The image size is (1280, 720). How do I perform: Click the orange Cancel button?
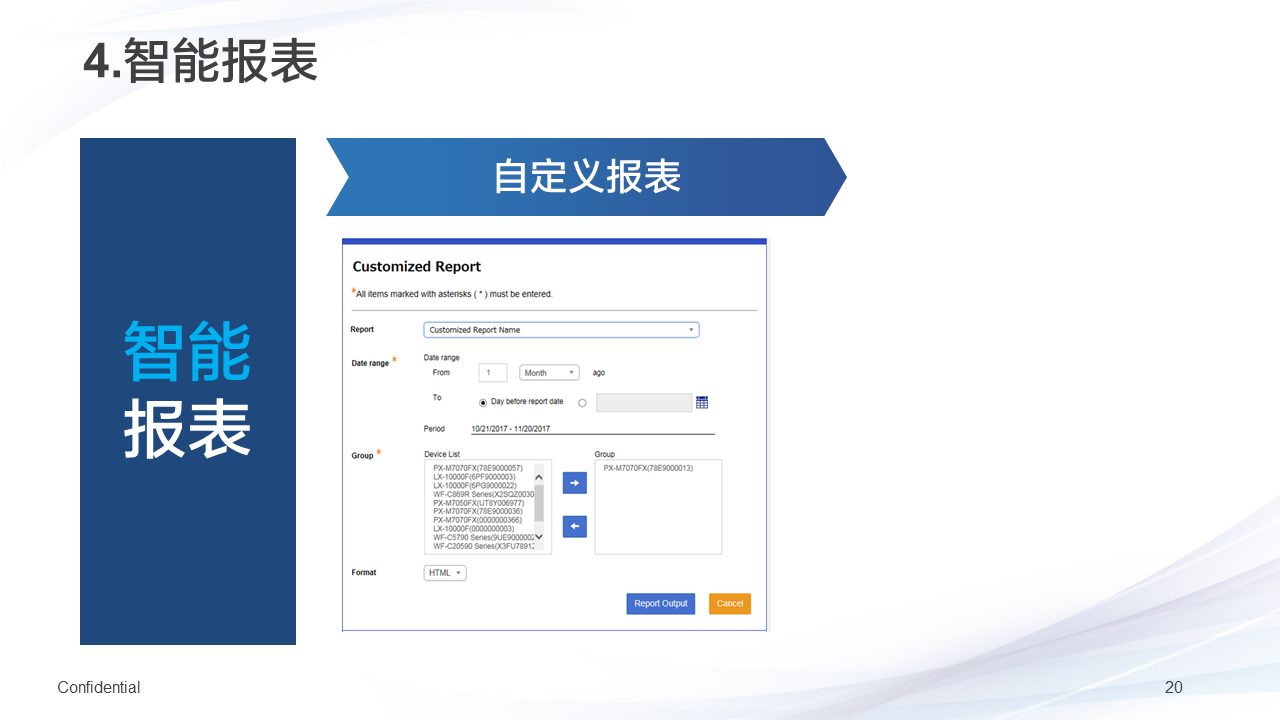click(729, 604)
